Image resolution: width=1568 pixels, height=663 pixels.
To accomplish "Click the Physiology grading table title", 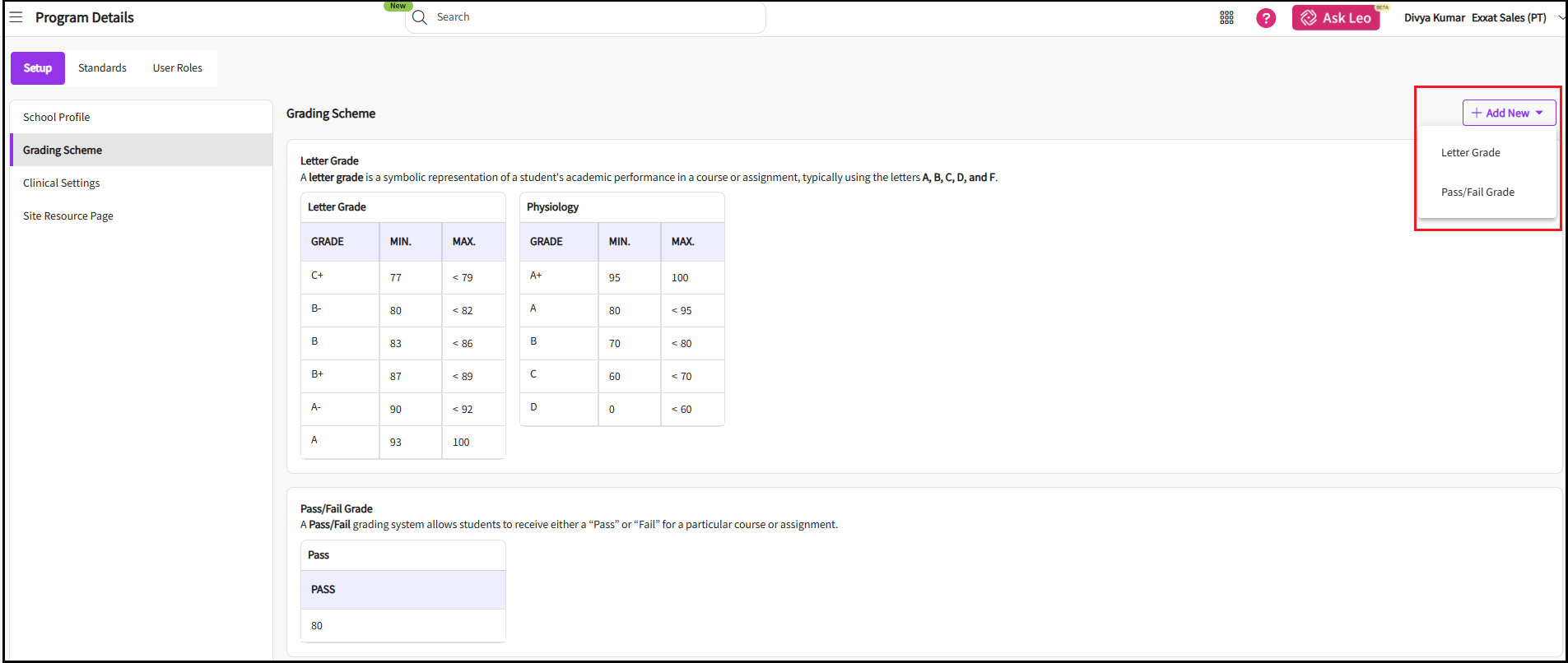I will coord(552,206).
